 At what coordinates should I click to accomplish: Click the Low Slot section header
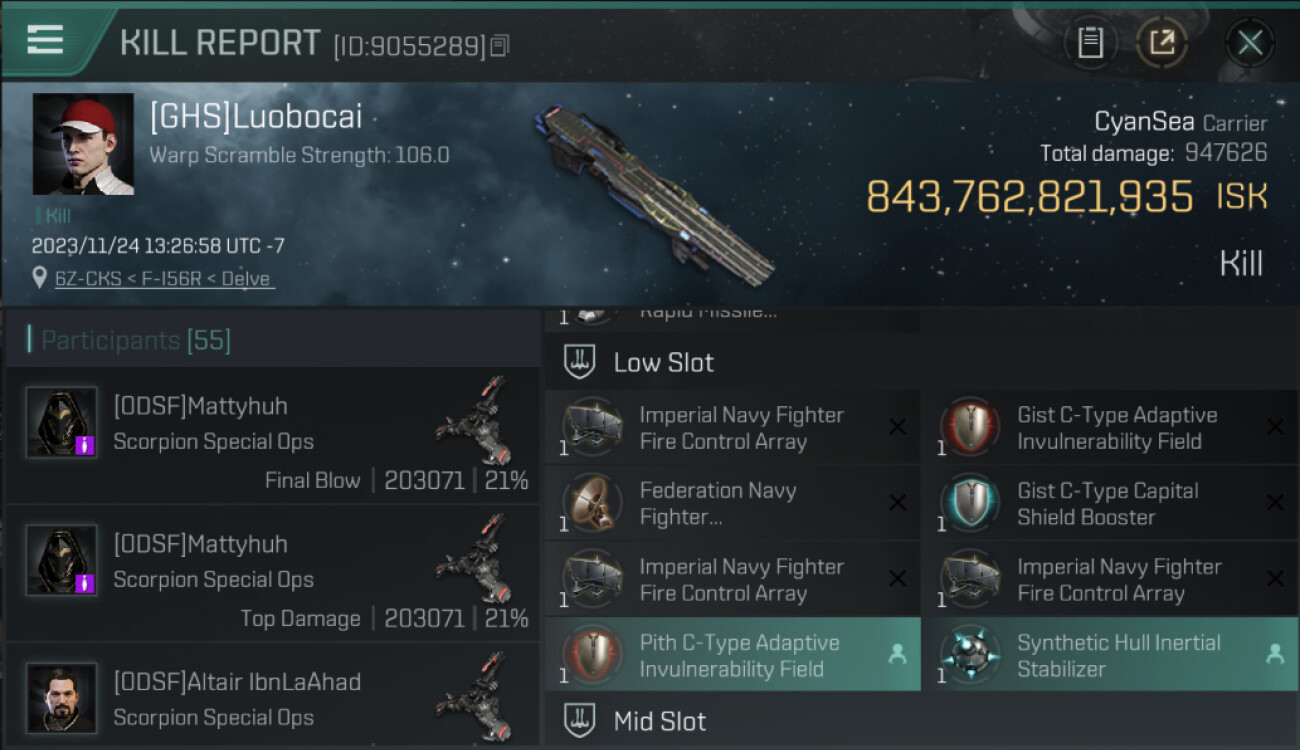pyautogui.click(x=663, y=362)
